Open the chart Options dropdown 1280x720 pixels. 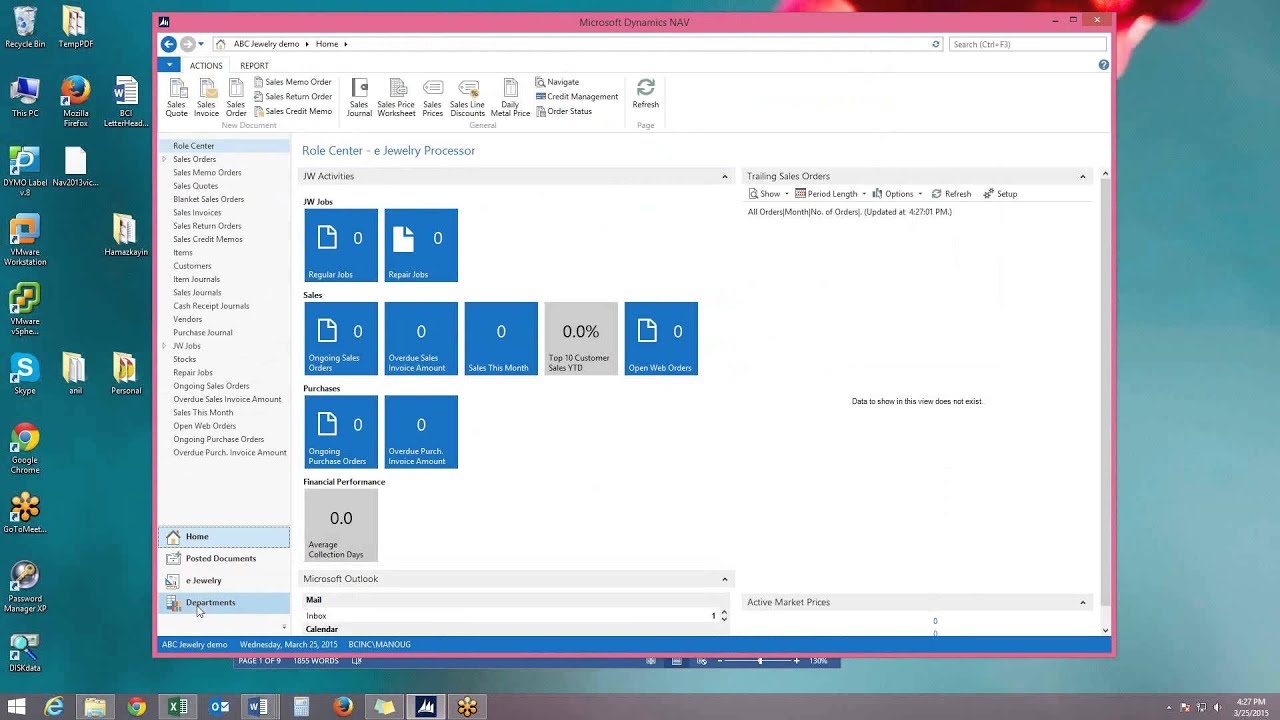coord(897,194)
